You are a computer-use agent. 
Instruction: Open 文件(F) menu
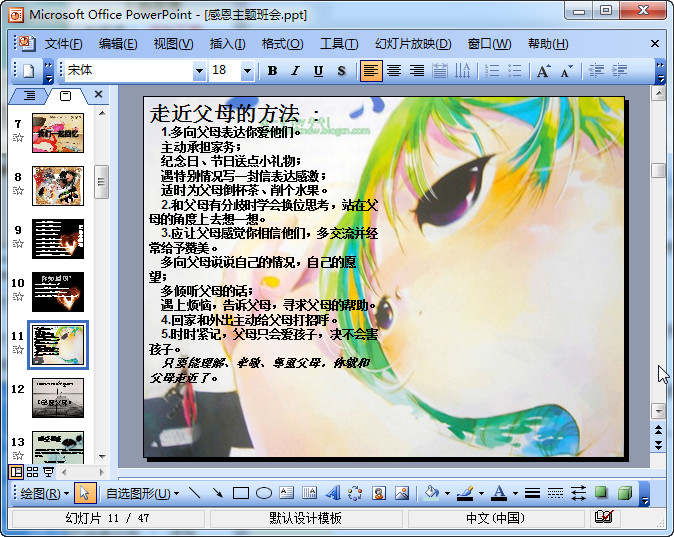point(64,44)
